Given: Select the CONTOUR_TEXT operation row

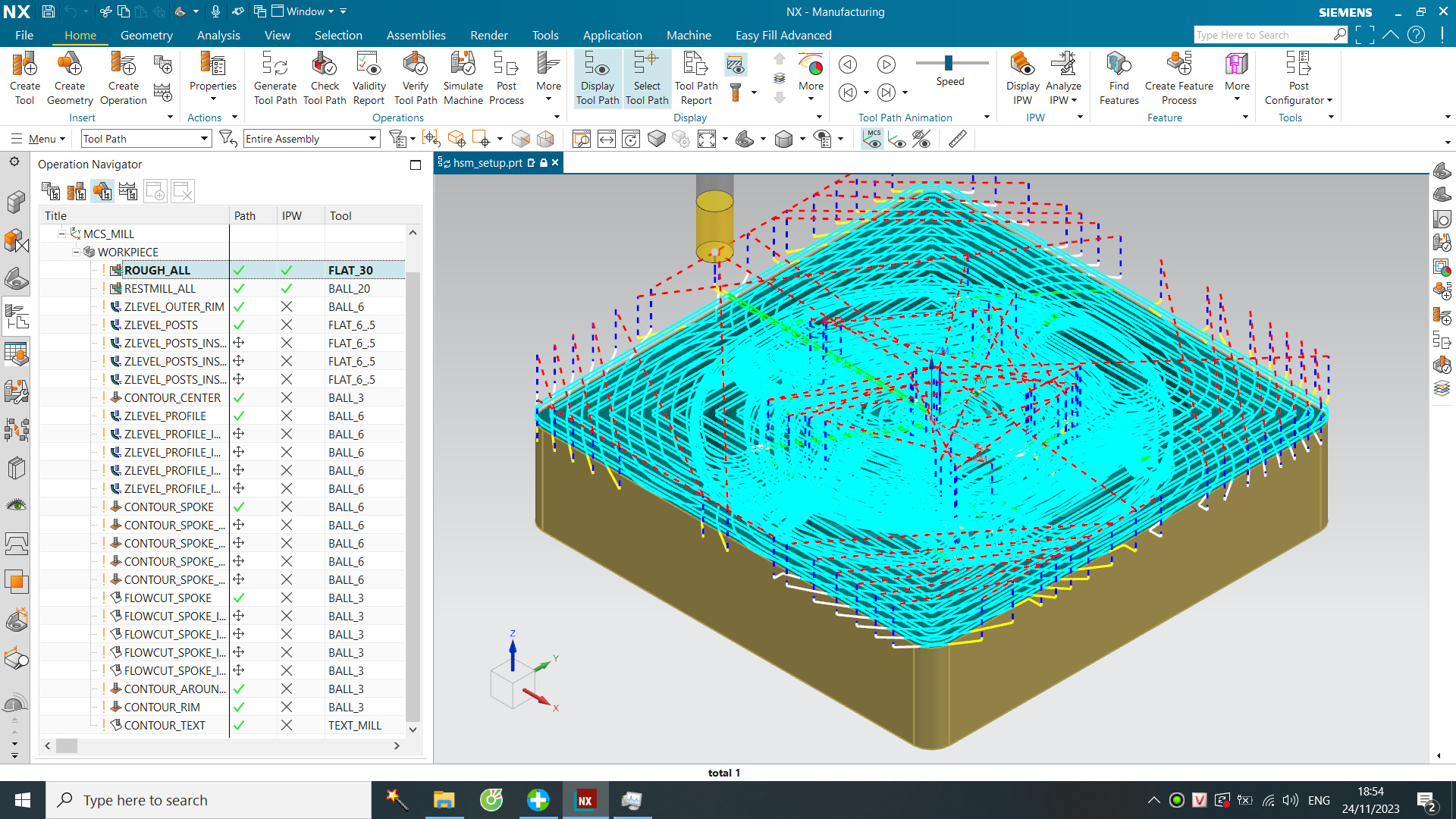Looking at the screenshot, I should point(222,725).
